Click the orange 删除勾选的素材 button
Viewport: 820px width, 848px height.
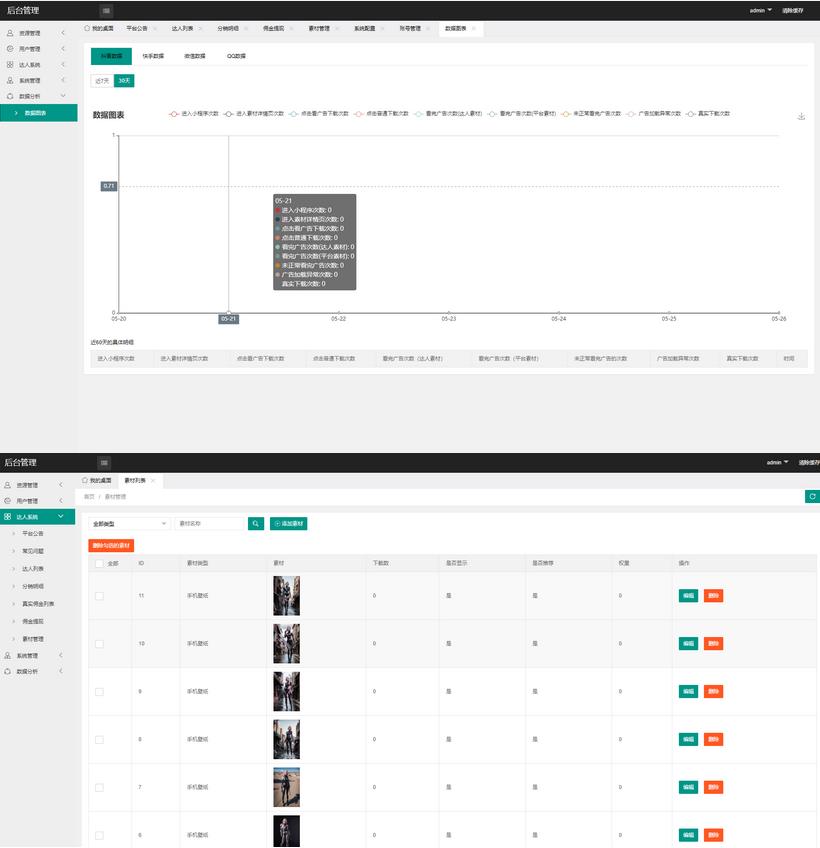(111, 545)
